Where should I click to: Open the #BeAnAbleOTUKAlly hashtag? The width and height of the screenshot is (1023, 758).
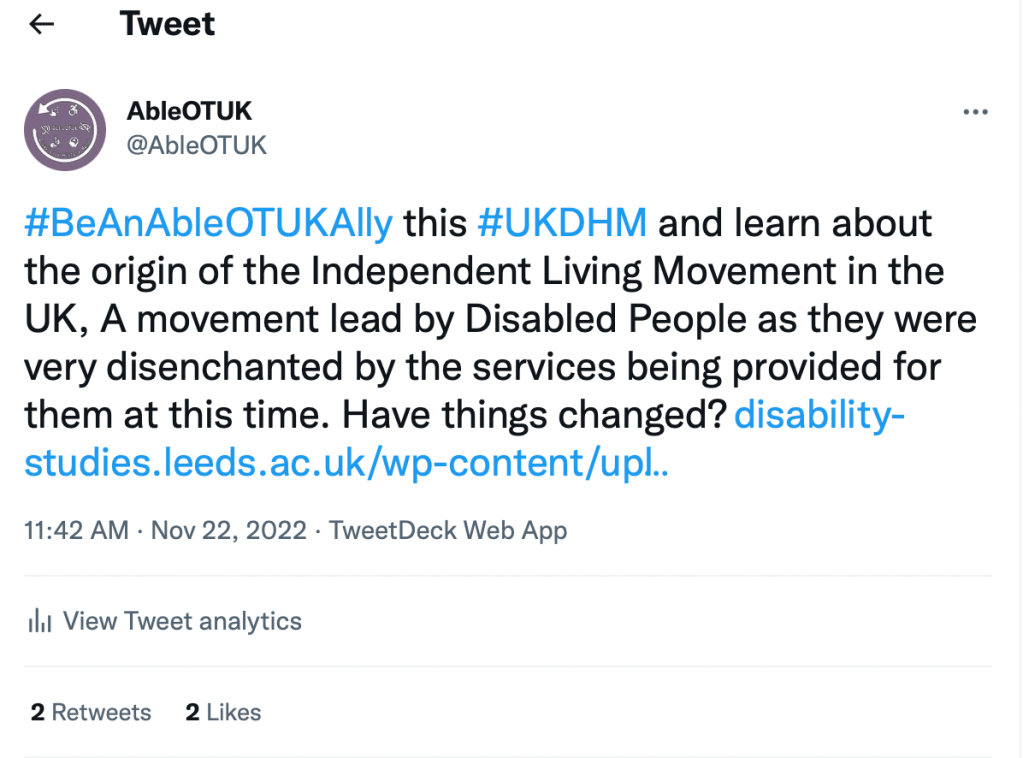tap(208, 222)
